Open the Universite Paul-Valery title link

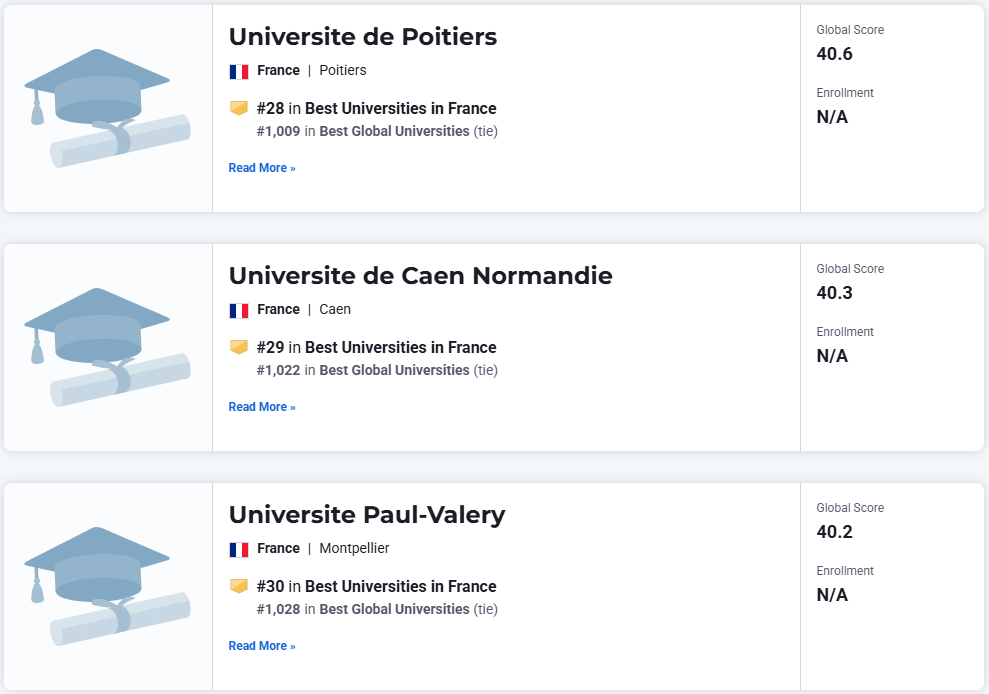[x=367, y=515]
